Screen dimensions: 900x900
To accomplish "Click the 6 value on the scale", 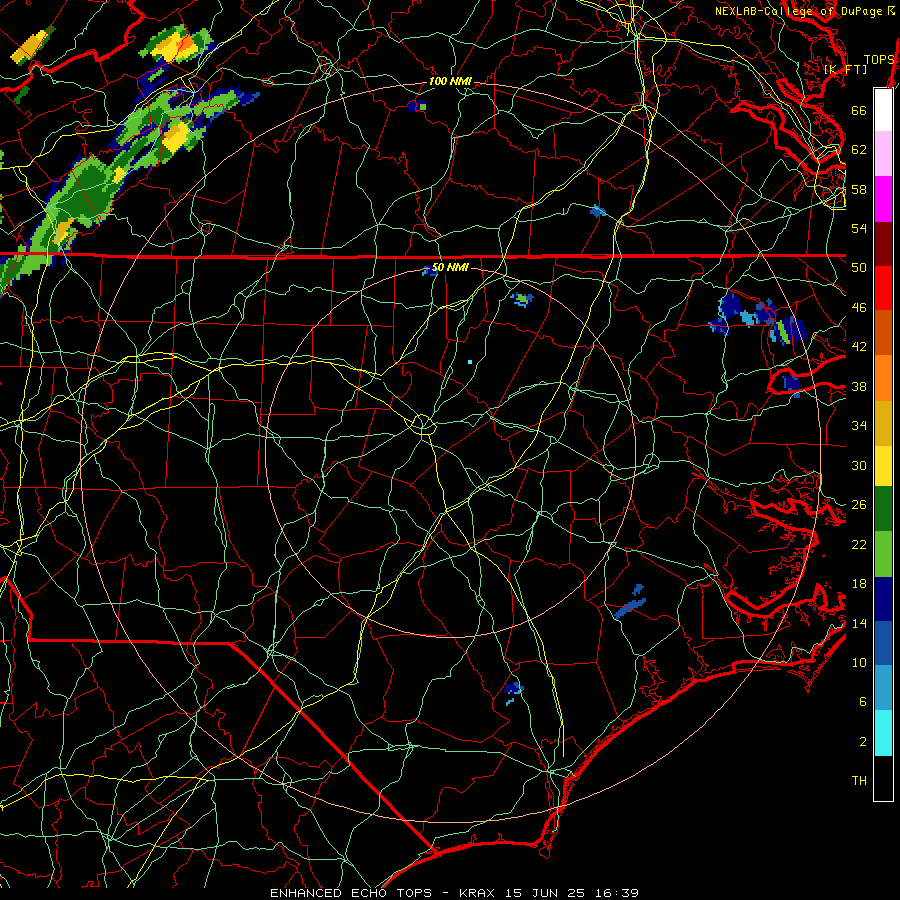I will 863,702.
